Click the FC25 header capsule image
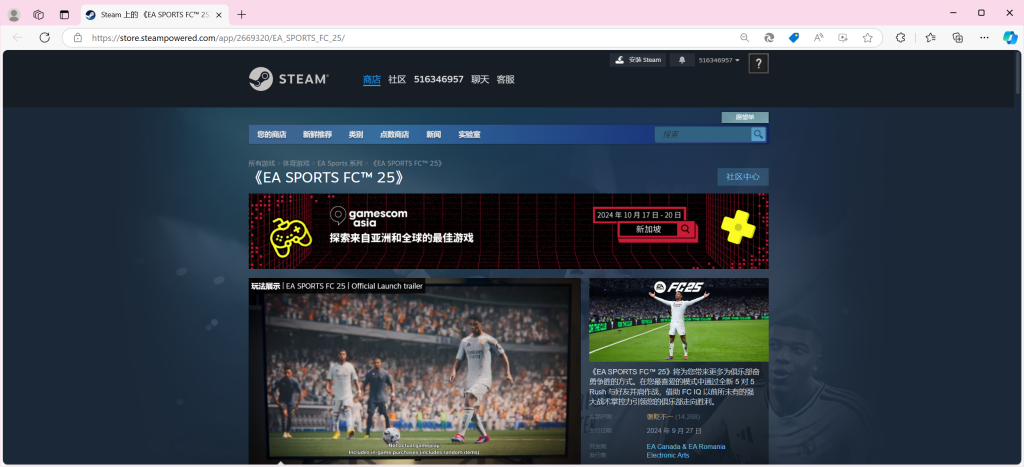The height and width of the screenshot is (467, 1024). (679, 320)
